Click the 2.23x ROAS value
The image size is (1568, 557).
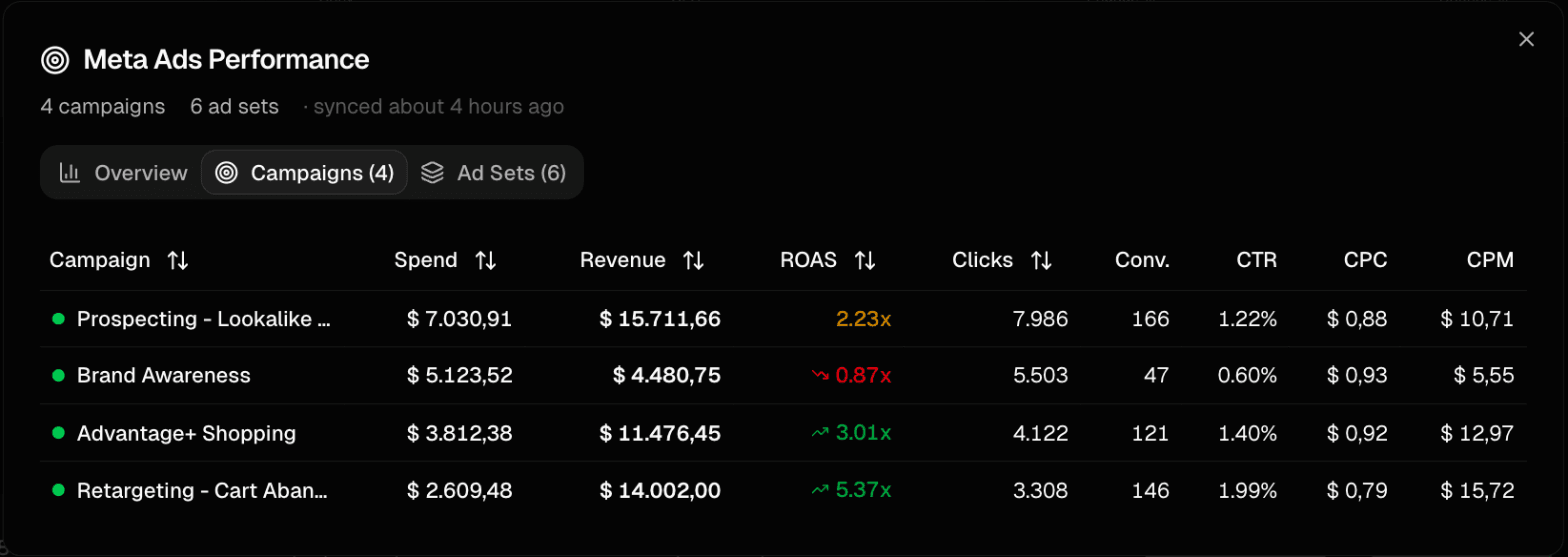coord(864,319)
